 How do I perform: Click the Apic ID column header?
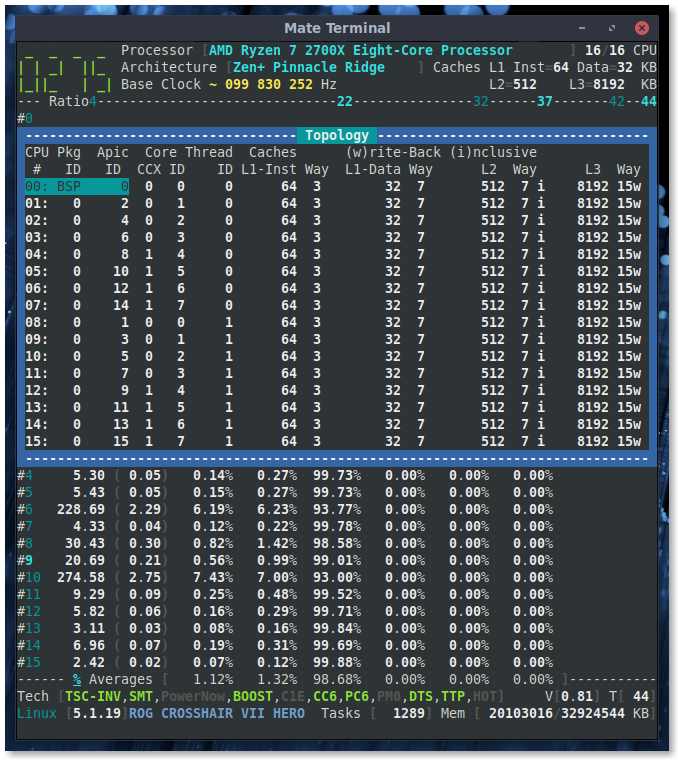(x=113, y=161)
